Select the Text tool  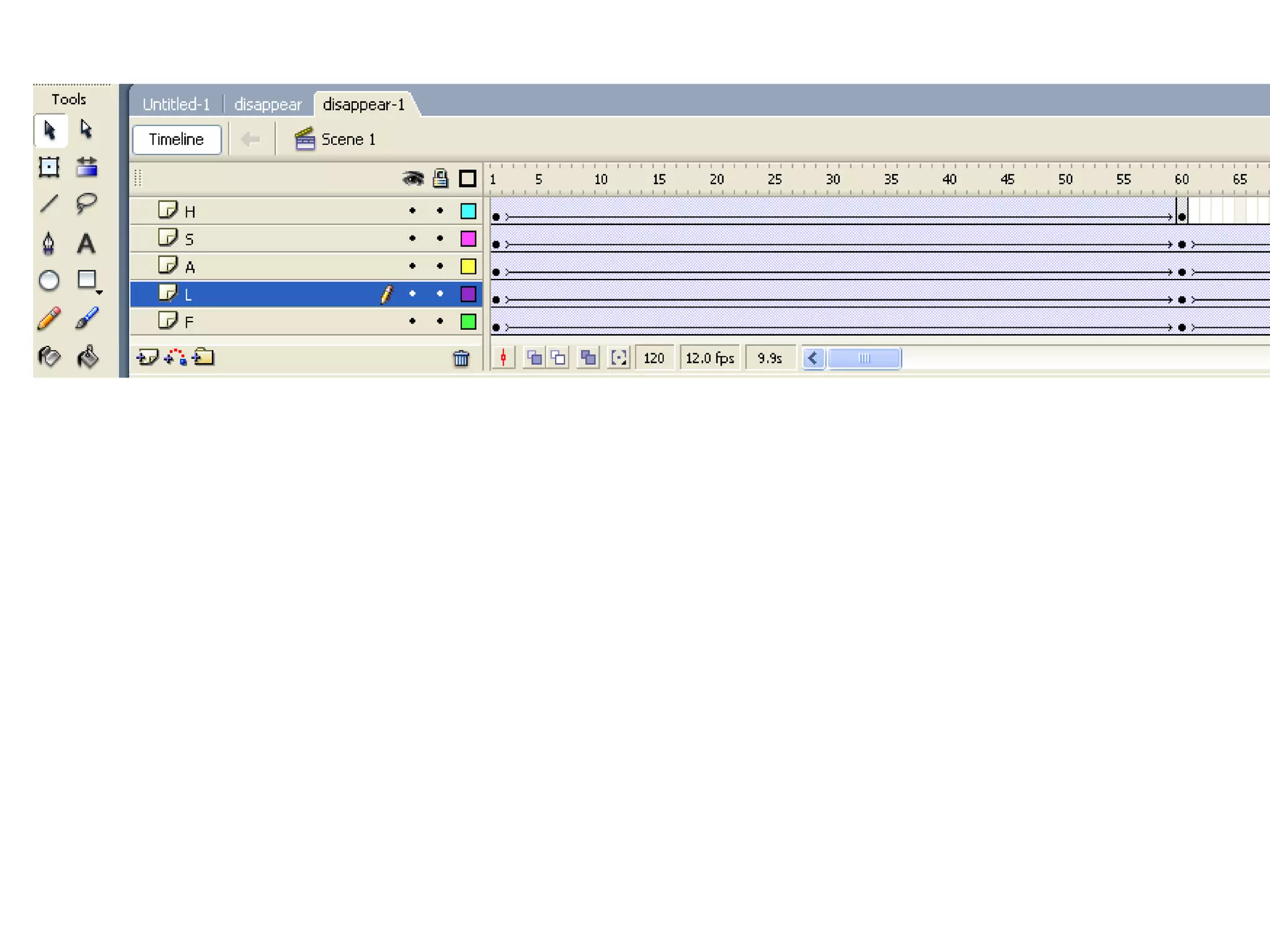tap(86, 243)
